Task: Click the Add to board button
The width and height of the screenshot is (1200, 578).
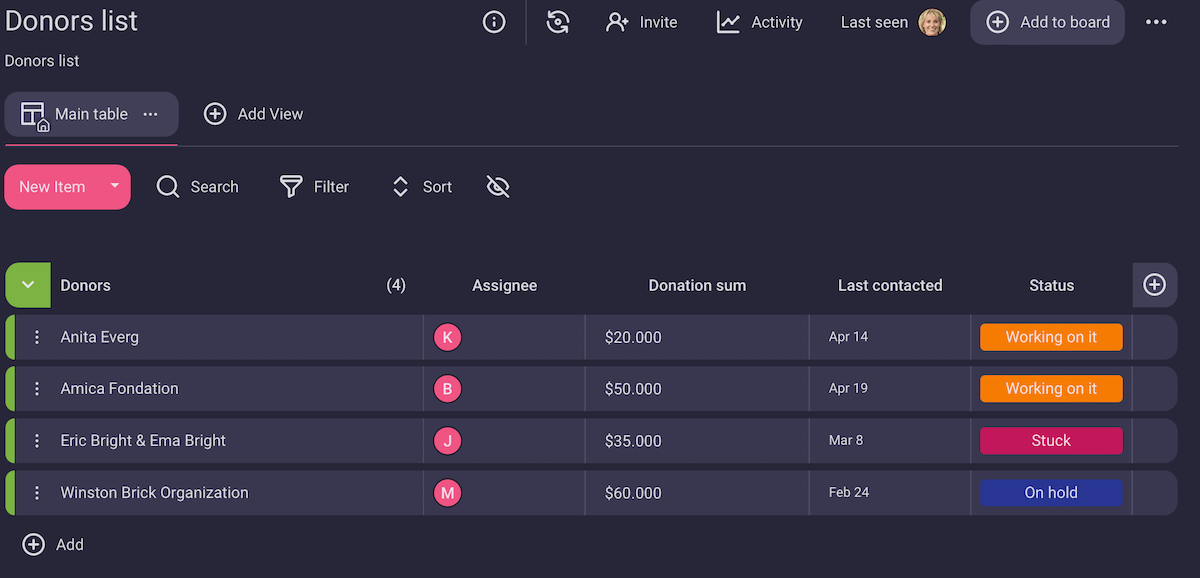Action: (x=1047, y=22)
